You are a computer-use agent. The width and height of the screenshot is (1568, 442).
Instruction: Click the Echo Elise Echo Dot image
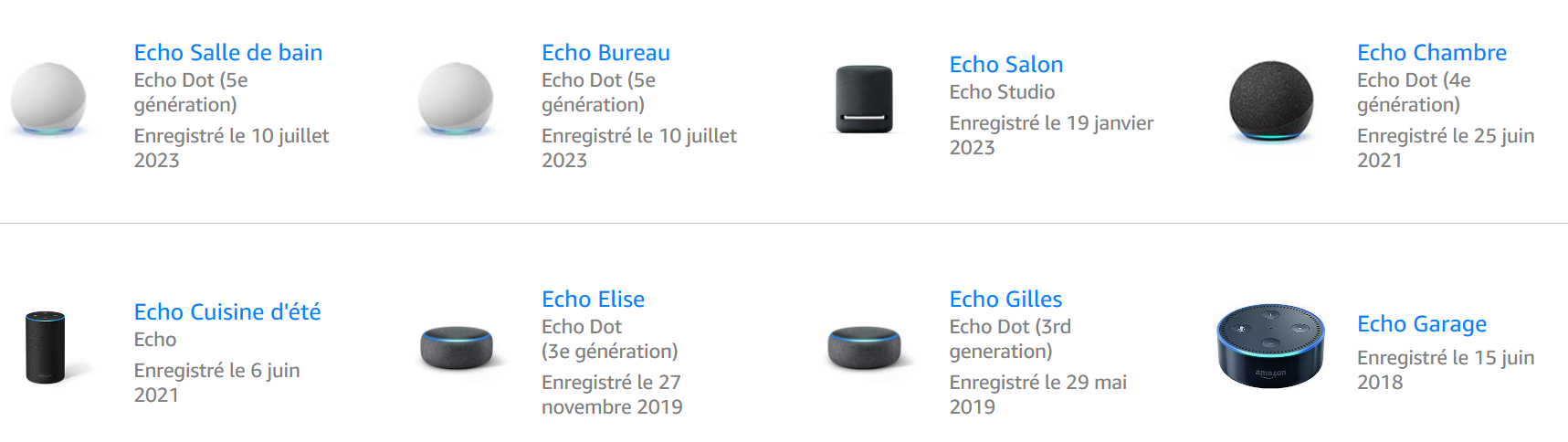coord(457,348)
